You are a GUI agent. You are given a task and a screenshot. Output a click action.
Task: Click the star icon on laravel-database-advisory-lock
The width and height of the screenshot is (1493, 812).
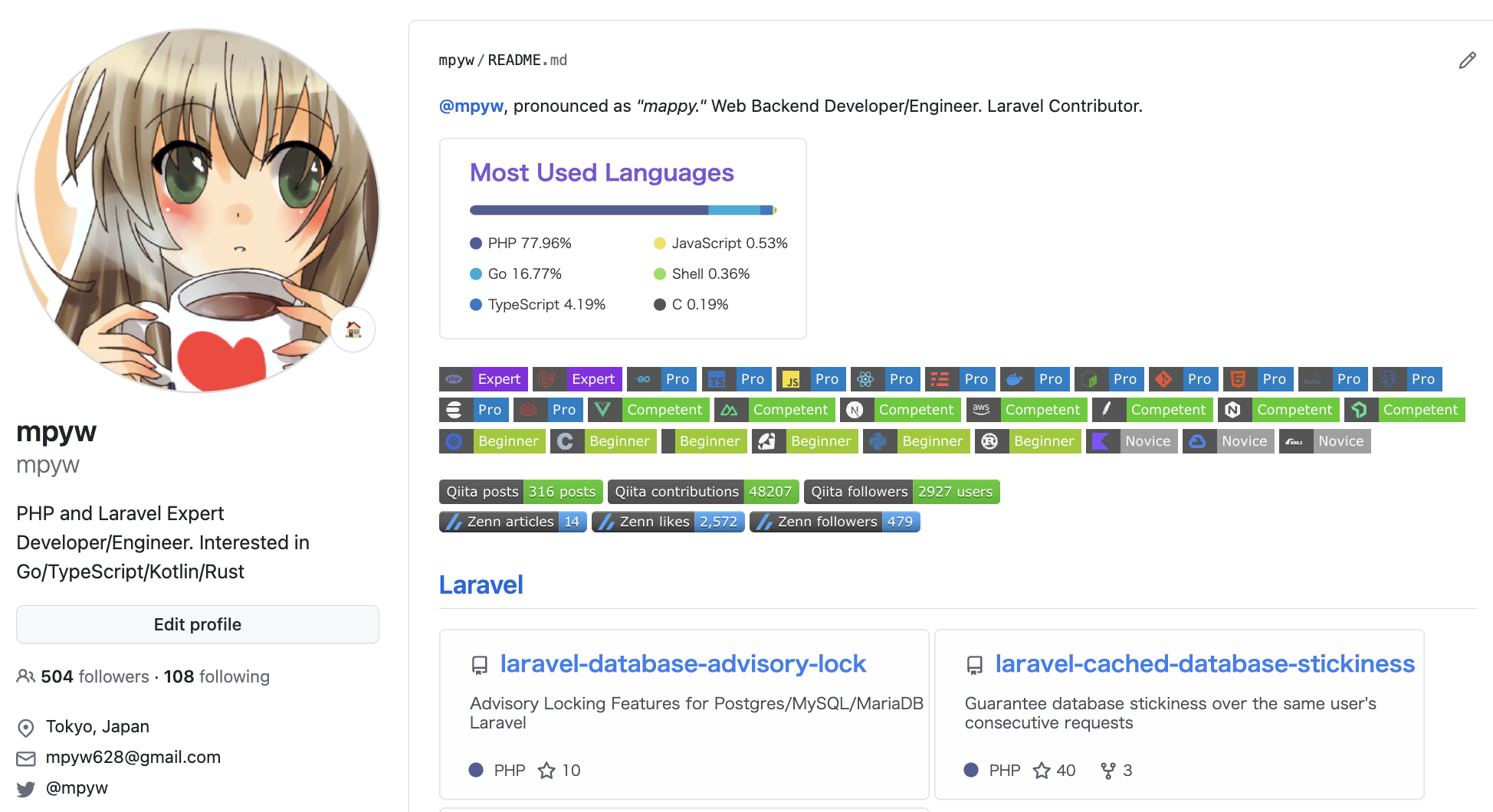546,771
